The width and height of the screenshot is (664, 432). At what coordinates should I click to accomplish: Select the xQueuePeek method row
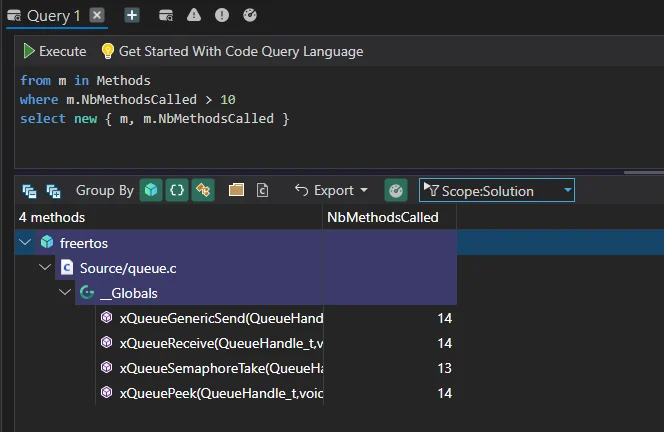point(276,393)
